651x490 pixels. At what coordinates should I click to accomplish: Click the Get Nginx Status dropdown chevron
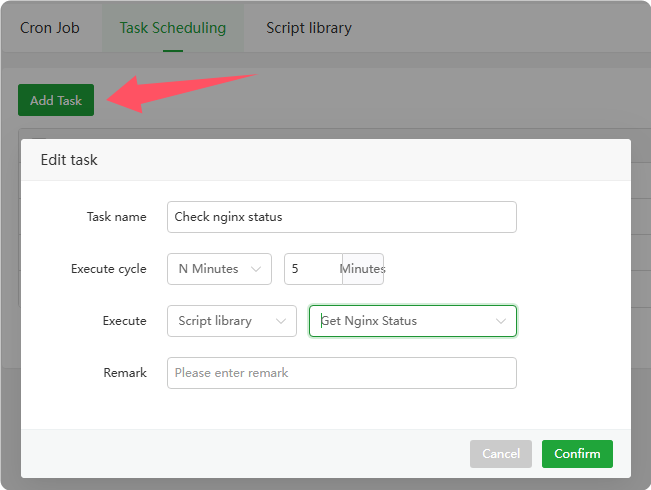coord(500,321)
